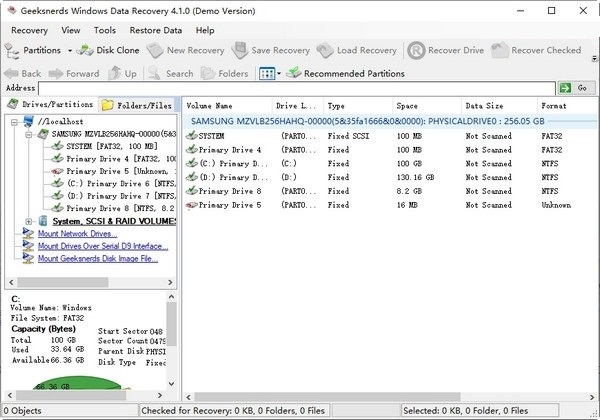The height and width of the screenshot is (420, 600).
Task: Open the Restore Data menu
Action: point(156,30)
